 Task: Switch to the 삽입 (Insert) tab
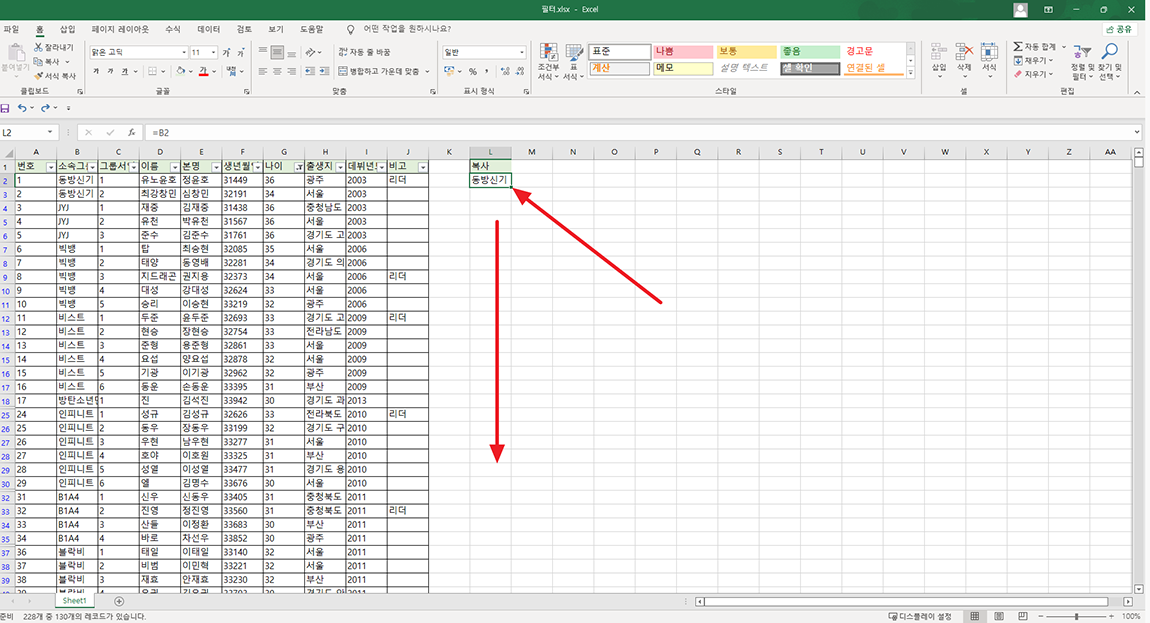click(x=67, y=29)
